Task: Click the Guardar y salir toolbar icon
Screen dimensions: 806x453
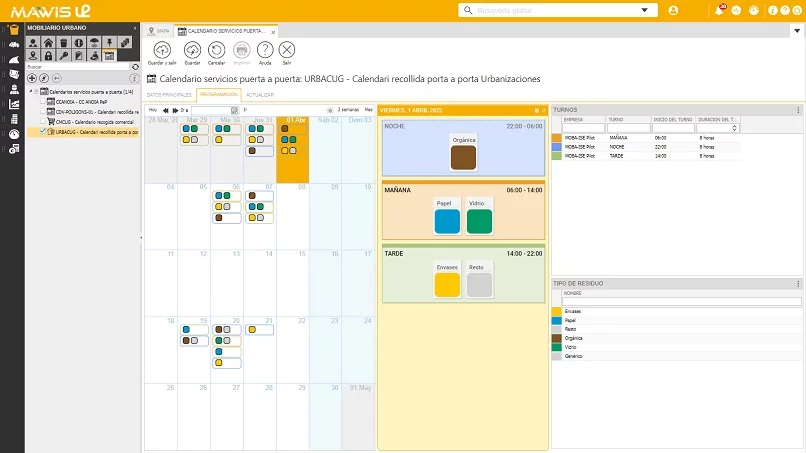Action: [x=161, y=50]
